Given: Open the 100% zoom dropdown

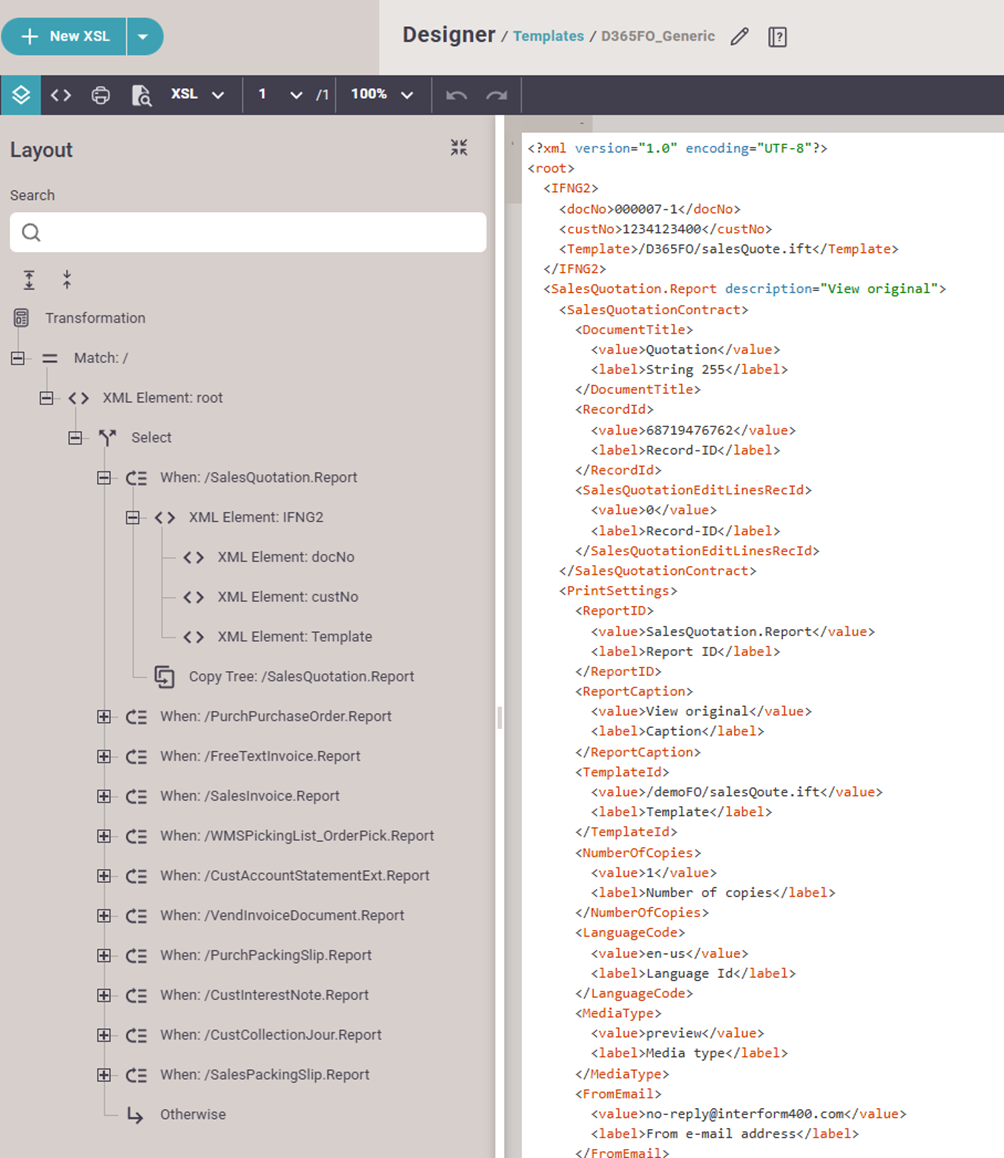Looking at the screenshot, I should coord(381,95).
